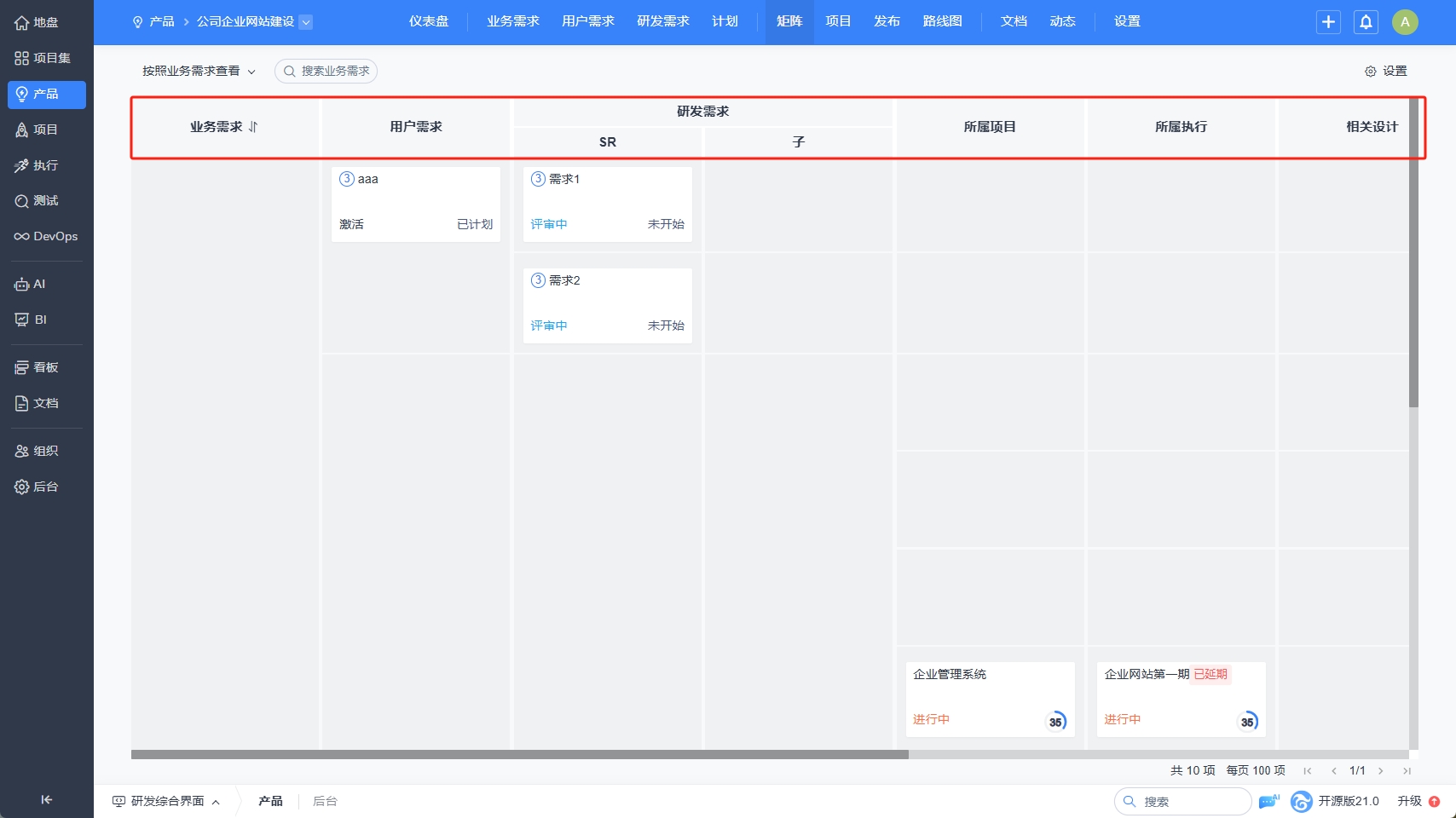Expand the 按照业务需求查看 dropdown
Viewport: 1456px width, 818px height.
(199, 71)
